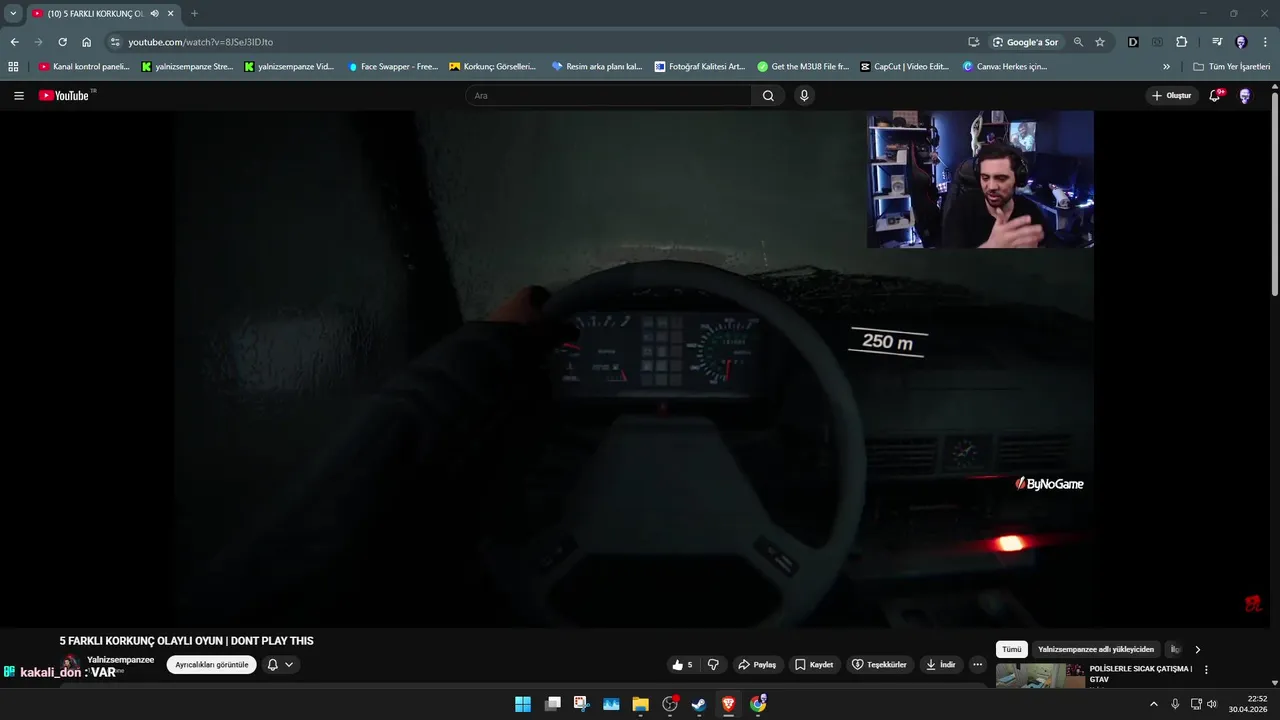Reload the current page
Image resolution: width=1280 pixels, height=720 pixels.
pyautogui.click(x=62, y=42)
